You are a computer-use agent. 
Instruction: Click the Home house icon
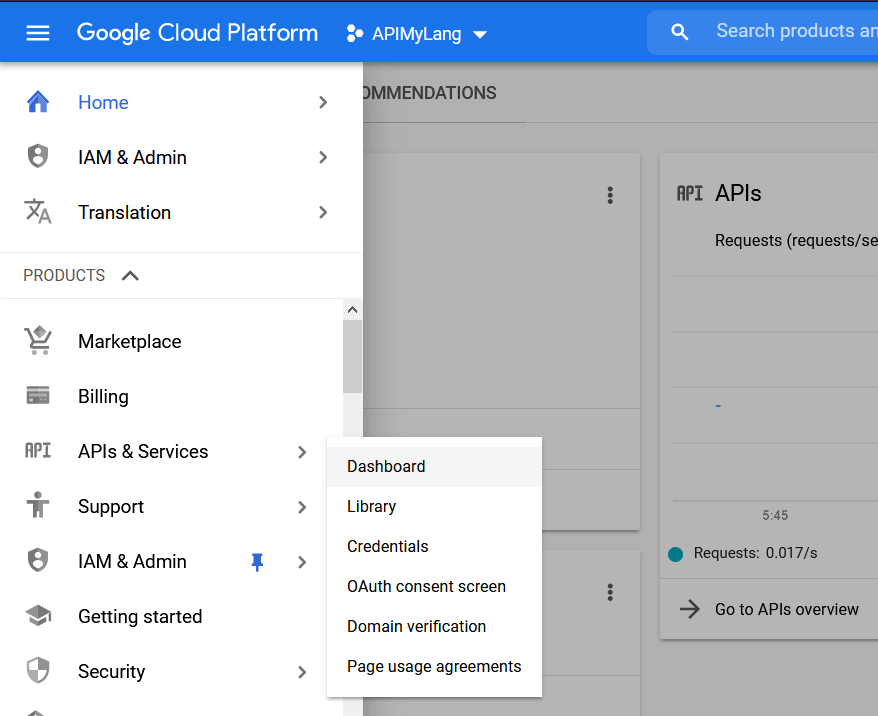click(38, 102)
